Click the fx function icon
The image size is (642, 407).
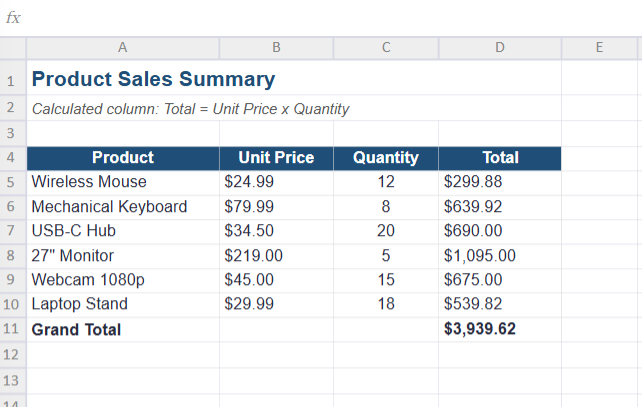point(13,18)
